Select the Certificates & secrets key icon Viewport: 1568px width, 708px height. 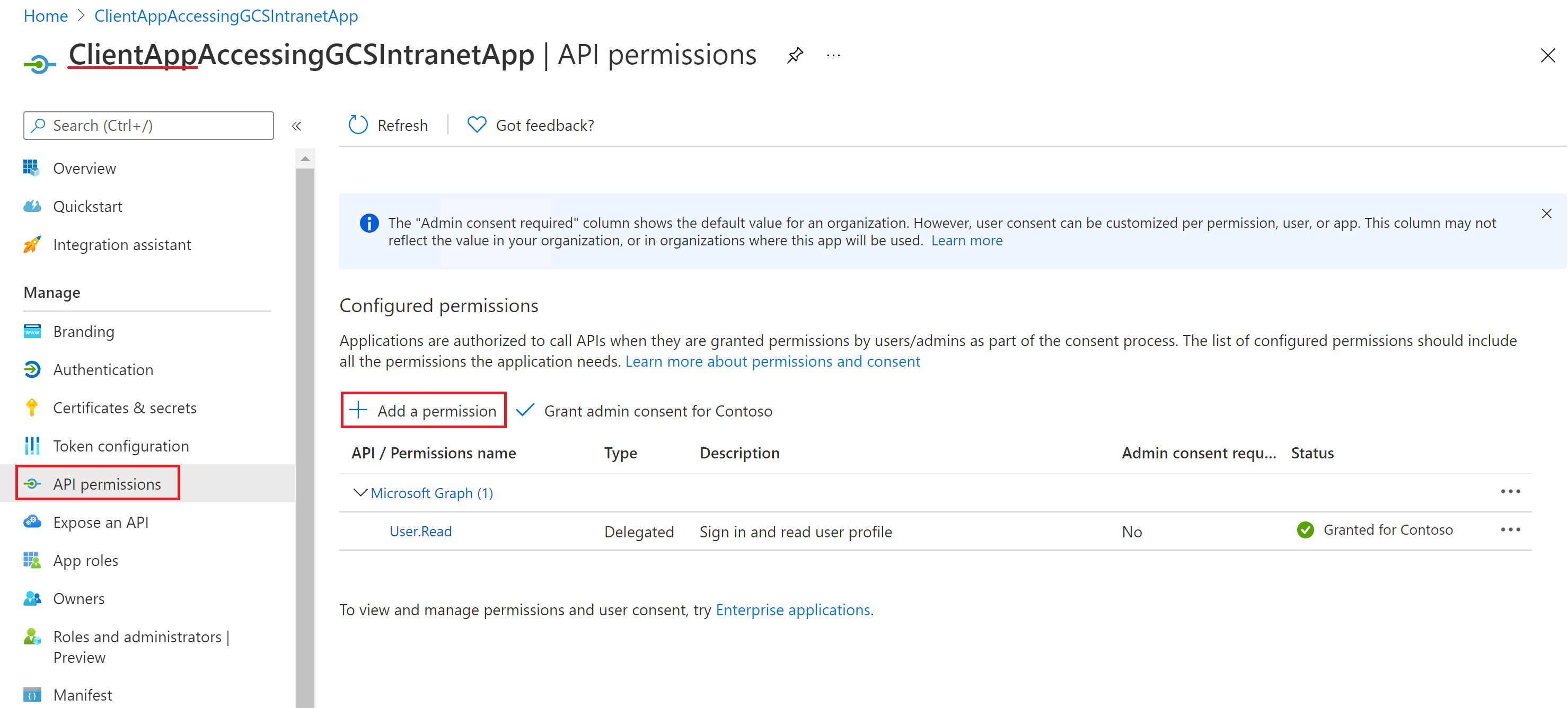click(x=32, y=408)
